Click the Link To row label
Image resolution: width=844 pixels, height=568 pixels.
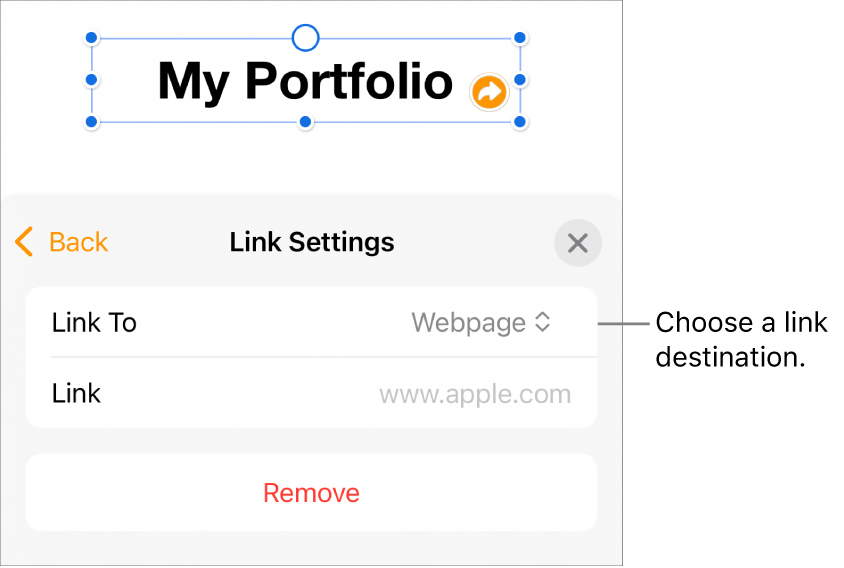(94, 323)
